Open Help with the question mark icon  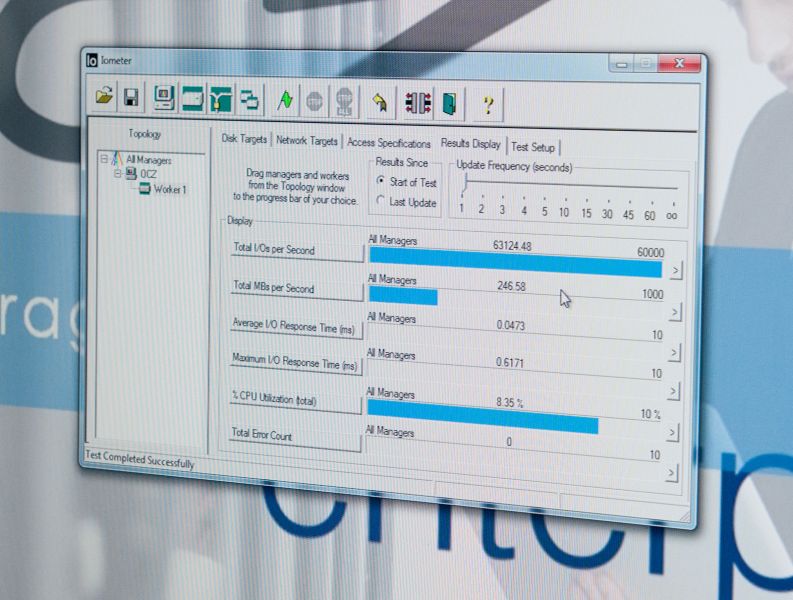point(487,104)
